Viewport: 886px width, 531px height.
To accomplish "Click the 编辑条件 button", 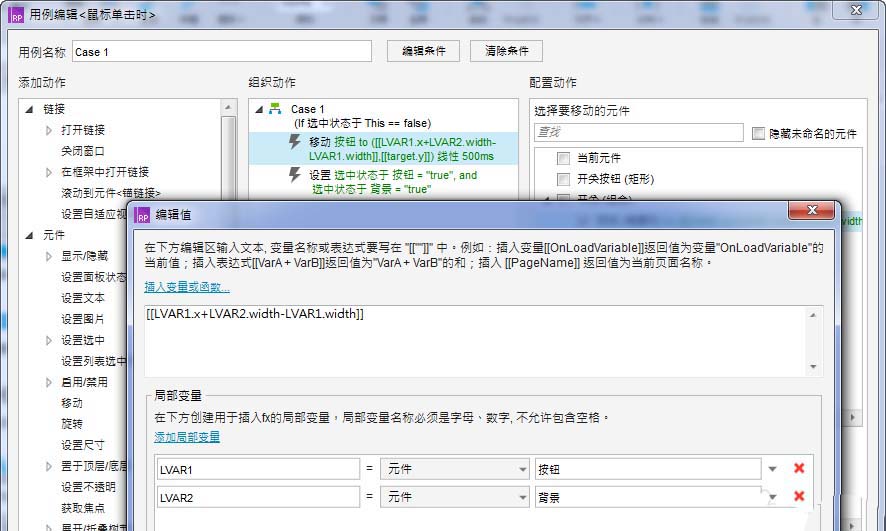I will 423,51.
